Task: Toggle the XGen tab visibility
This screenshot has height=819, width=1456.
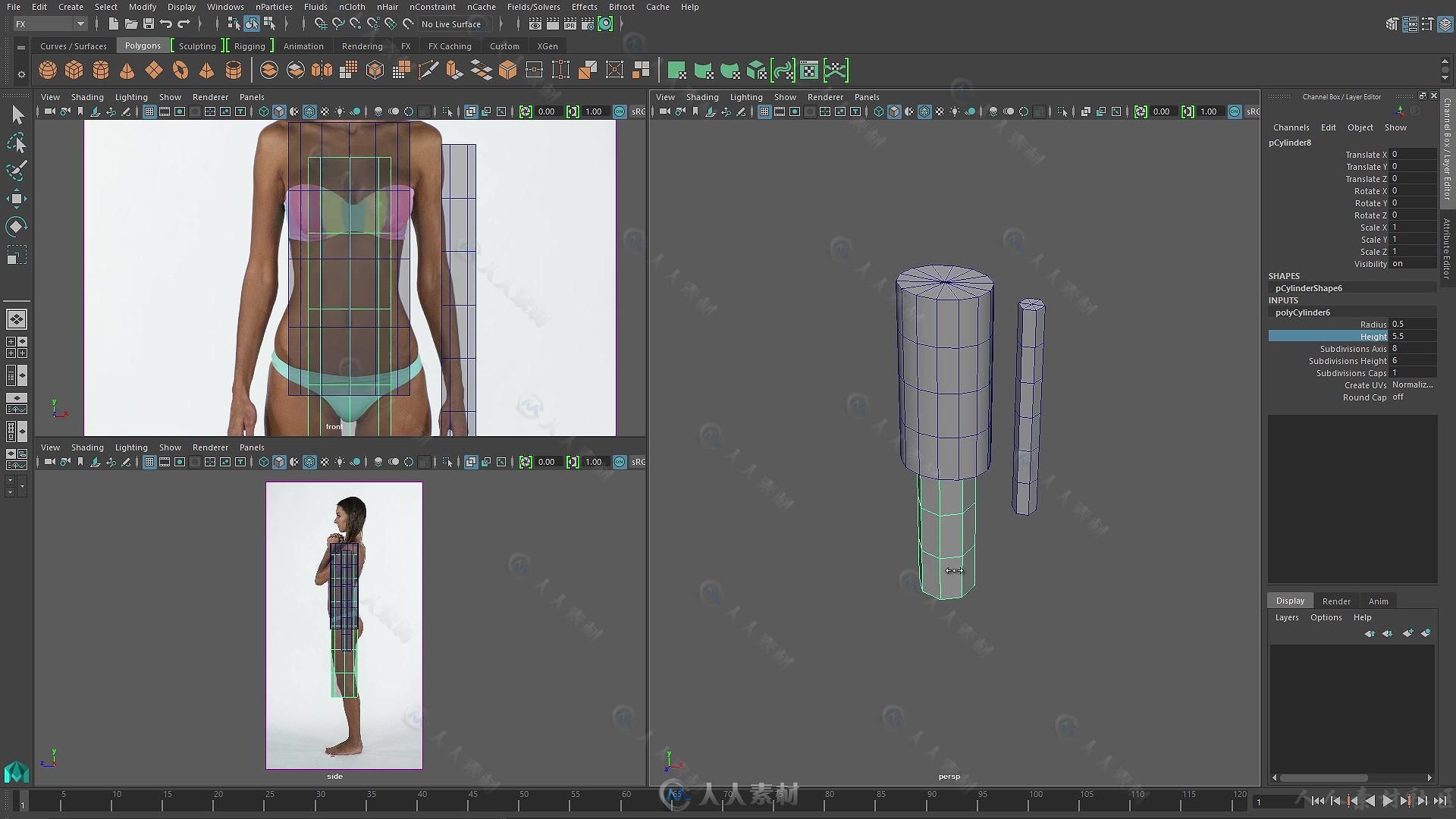Action: tap(547, 46)
